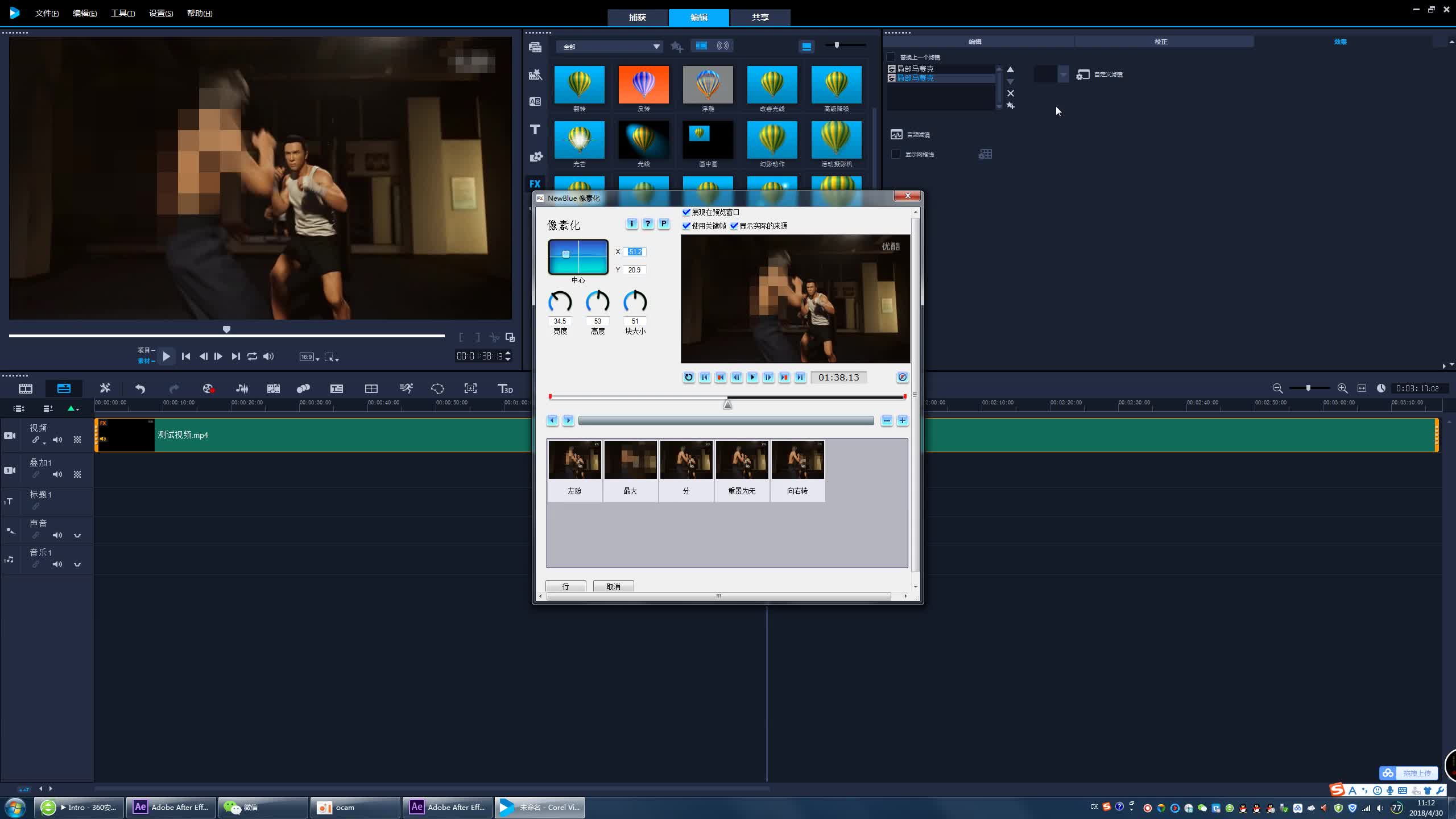Click the undo arrow in timeline toolbar
The width and height of the screenshot is (1456, 819).
[140, 389]
